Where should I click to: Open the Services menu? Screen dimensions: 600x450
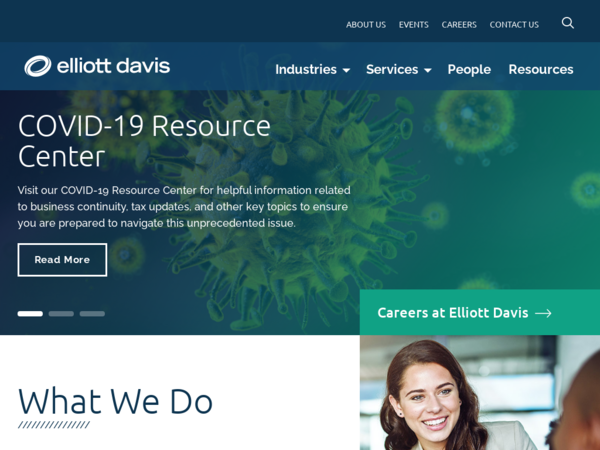[392, 70]
